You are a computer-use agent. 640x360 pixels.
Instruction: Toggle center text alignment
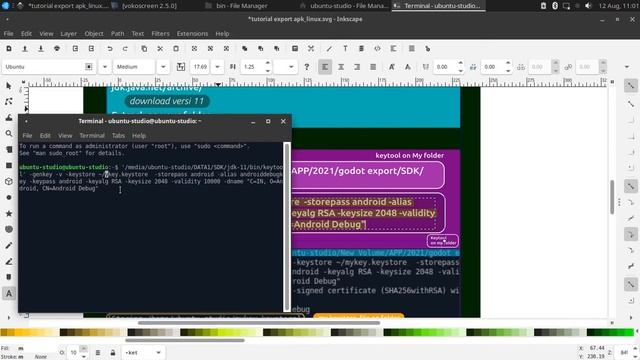coord(341,67)
